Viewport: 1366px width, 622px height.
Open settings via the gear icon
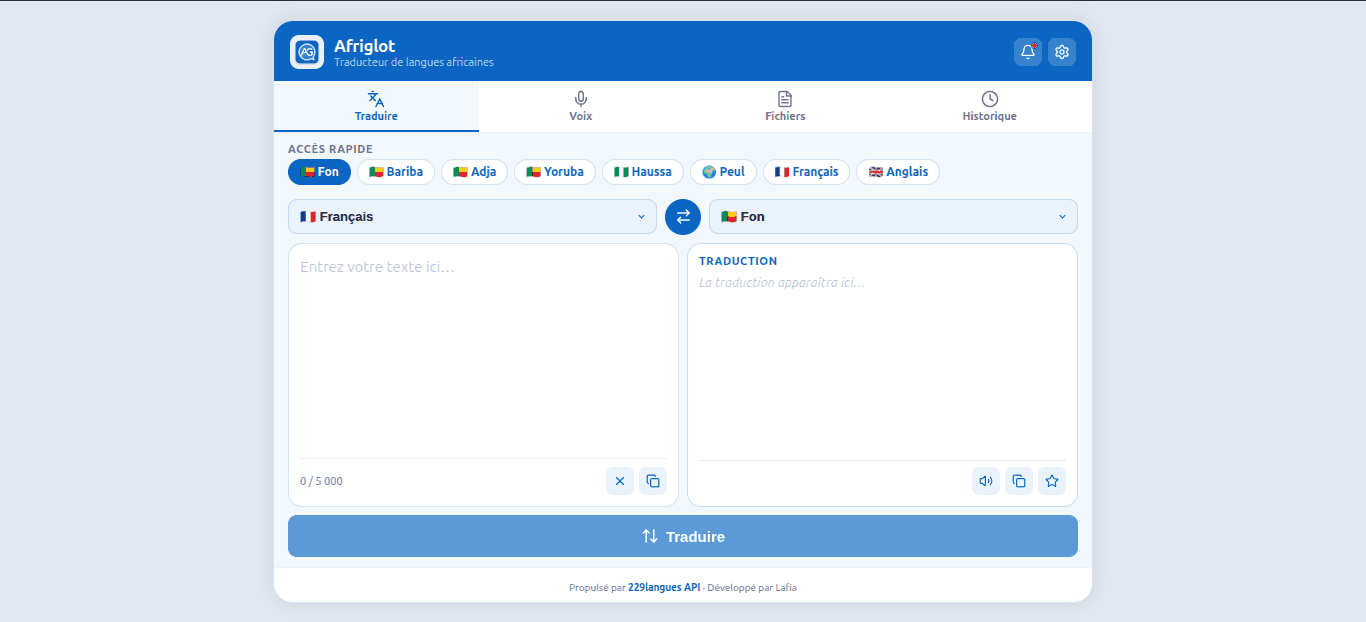[x=1062, y=52]
